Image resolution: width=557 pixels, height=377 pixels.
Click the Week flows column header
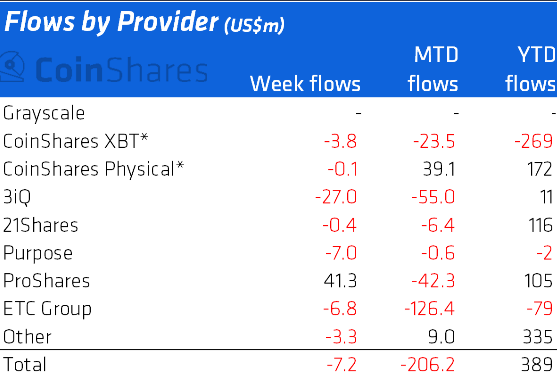305,84
